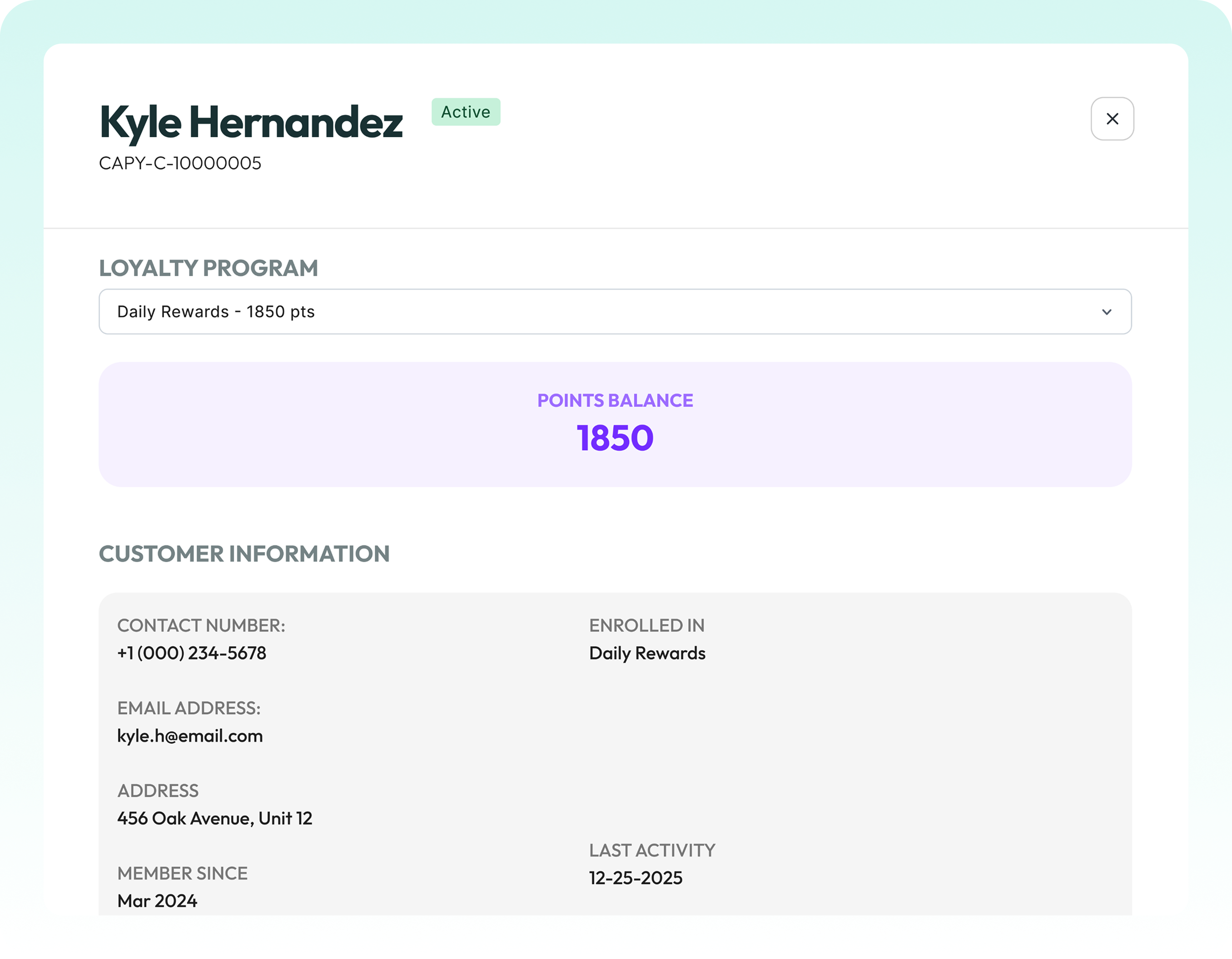Click the Email Address label
Screen dimensions: 1232x959
coord(189,708)
